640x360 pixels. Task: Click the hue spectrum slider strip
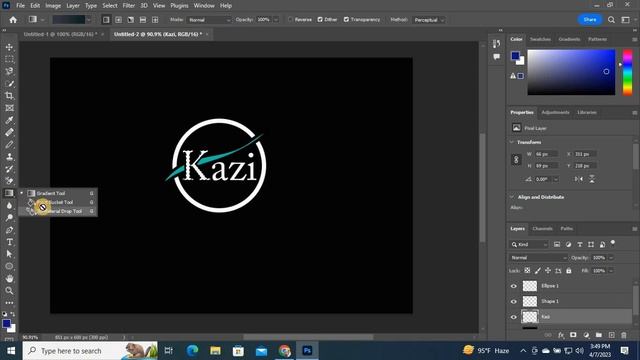[x=627, y=72]
